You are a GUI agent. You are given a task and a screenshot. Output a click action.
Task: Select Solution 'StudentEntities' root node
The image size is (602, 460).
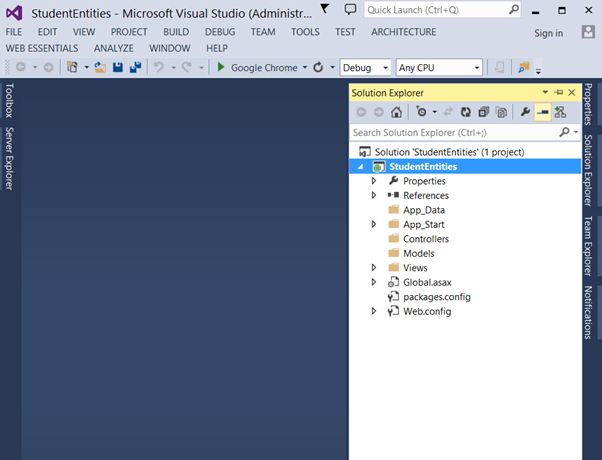449,152
